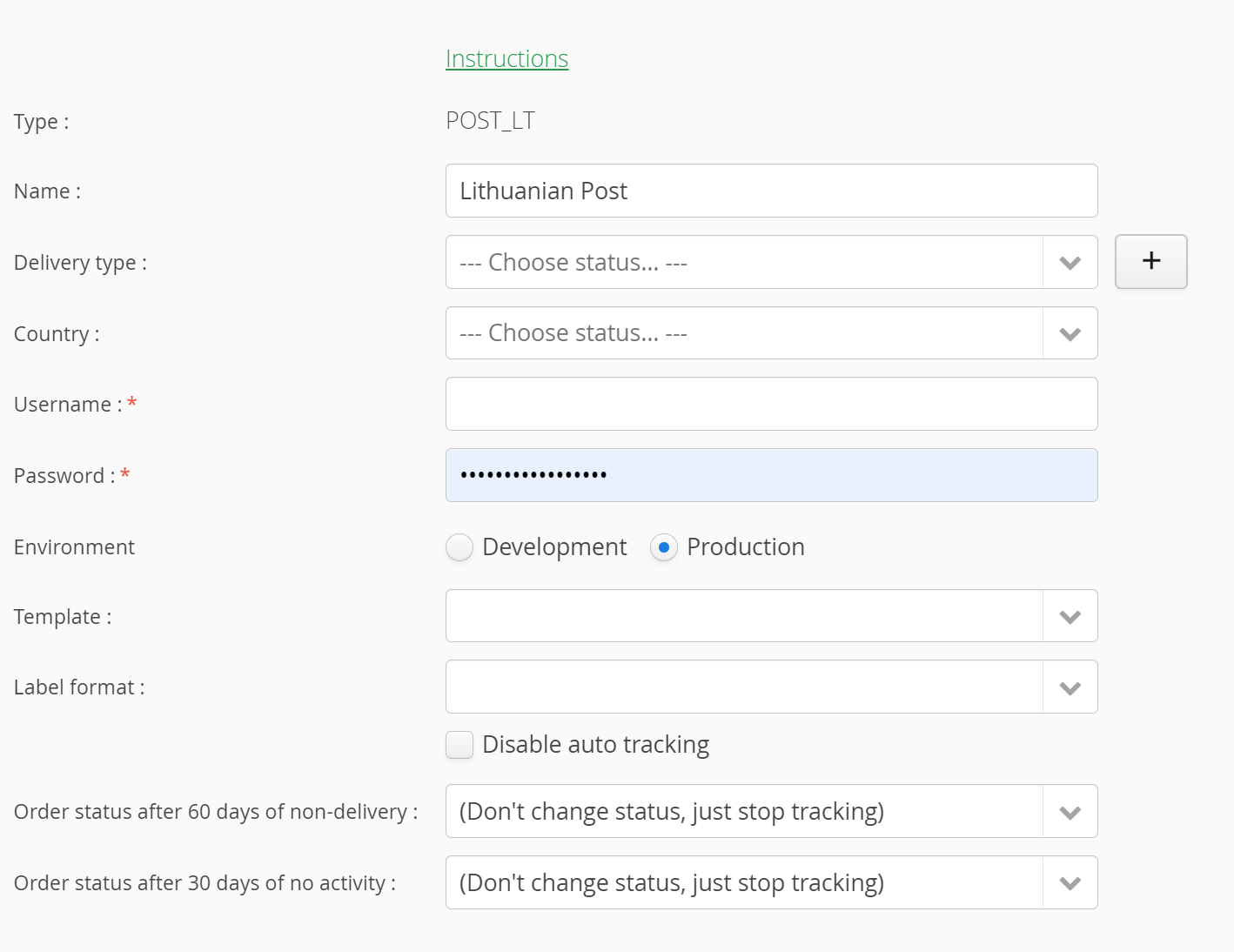
Task: Open the 60 days non-delivery status dropdown
Action: pyautogui.click(x=744, y=811)
